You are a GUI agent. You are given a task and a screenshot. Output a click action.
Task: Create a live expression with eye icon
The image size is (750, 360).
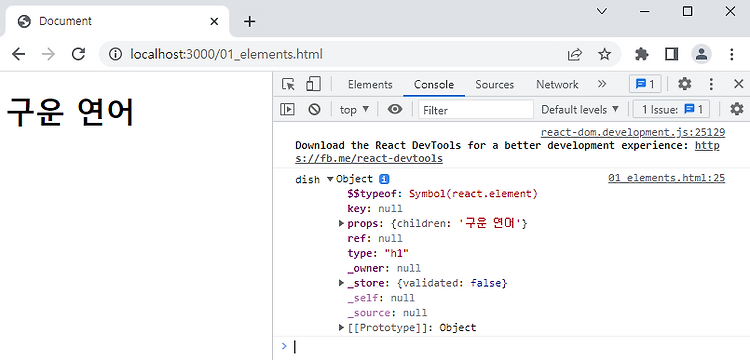tap(395, 109)
